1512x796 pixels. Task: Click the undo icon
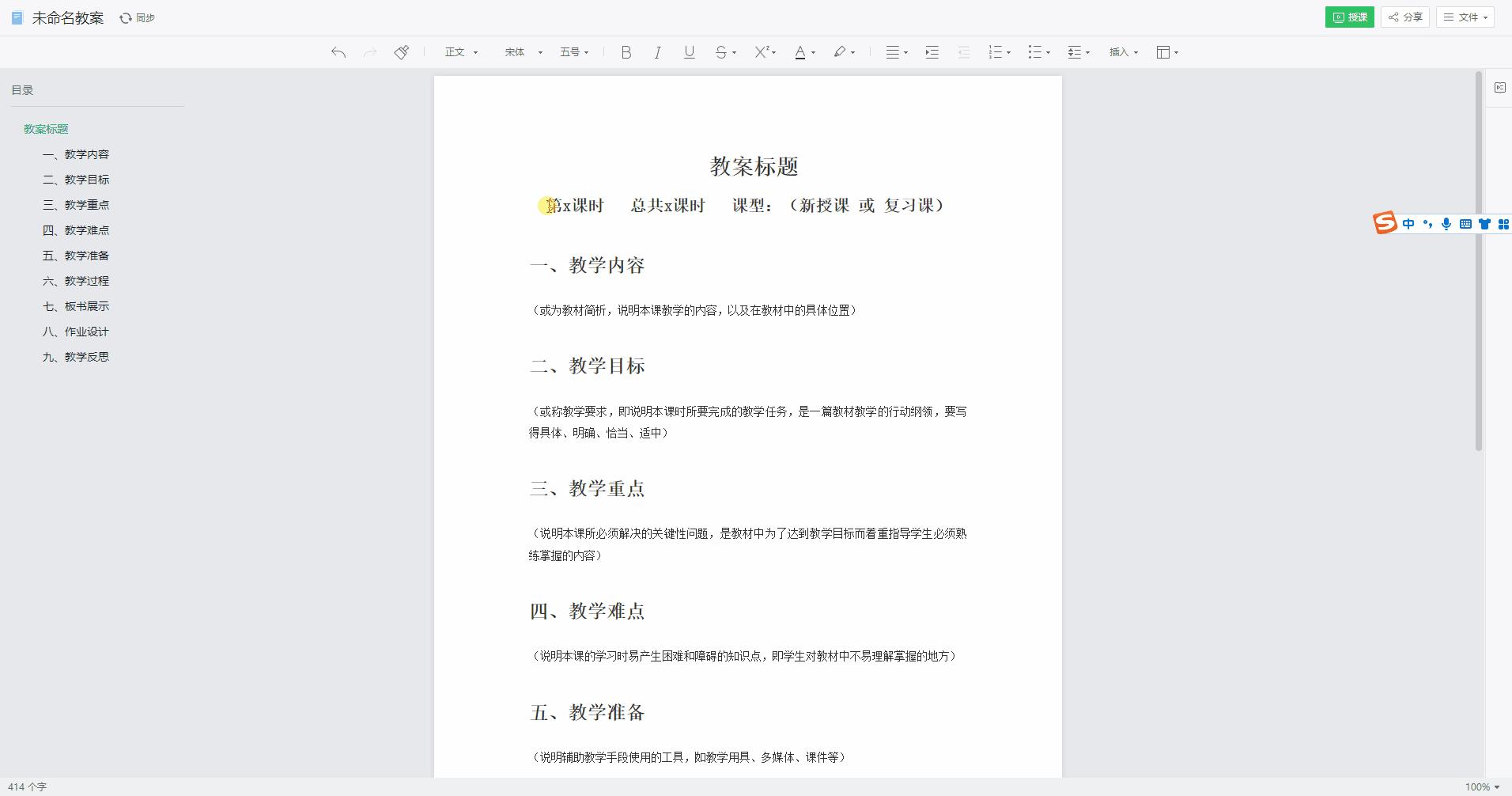click(338, 51)
